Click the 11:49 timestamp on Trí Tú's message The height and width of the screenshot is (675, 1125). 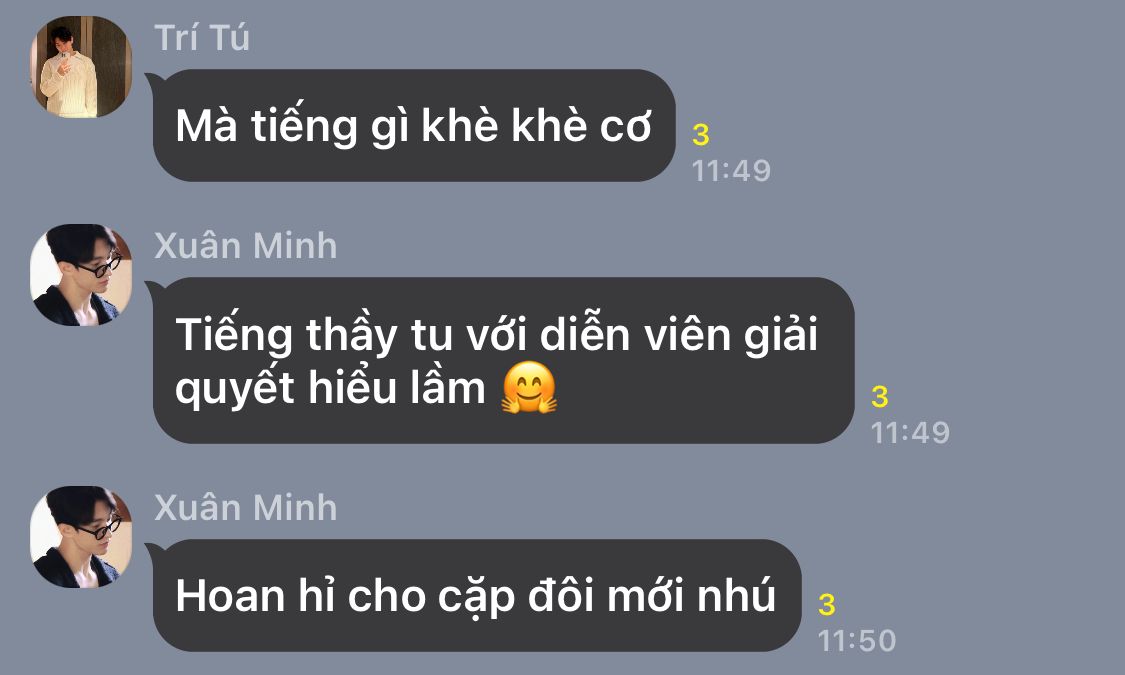click(731, 171)
